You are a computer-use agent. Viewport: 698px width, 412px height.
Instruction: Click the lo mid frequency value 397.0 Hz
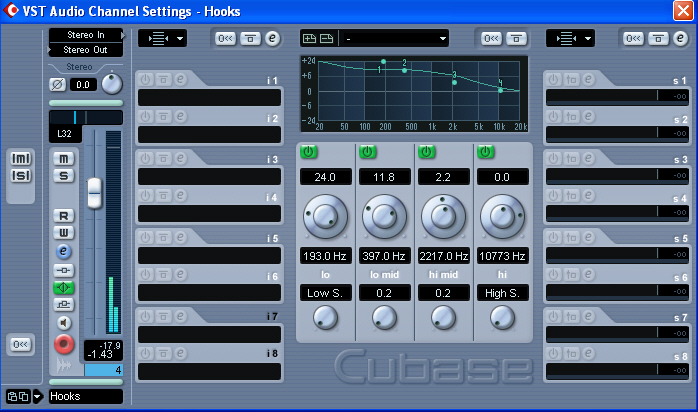[384, 256]
